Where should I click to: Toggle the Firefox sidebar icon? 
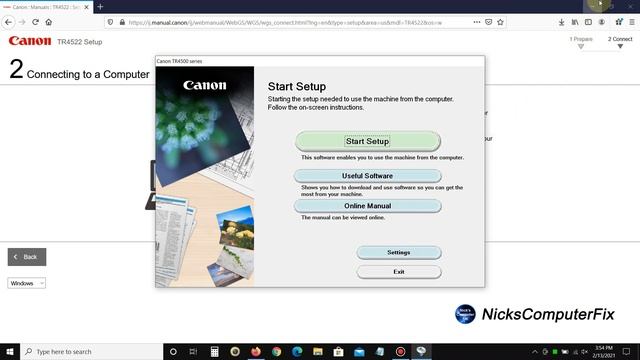588,22
